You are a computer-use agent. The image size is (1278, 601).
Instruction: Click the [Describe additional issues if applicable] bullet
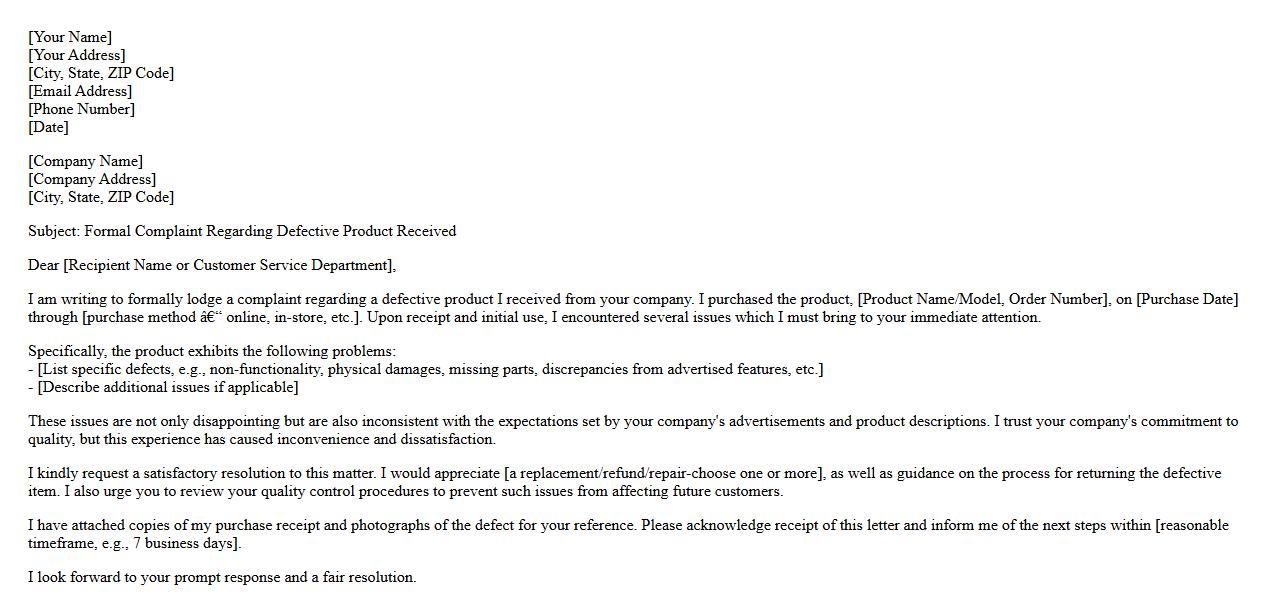pyautogui.click(x=168, y=387)
